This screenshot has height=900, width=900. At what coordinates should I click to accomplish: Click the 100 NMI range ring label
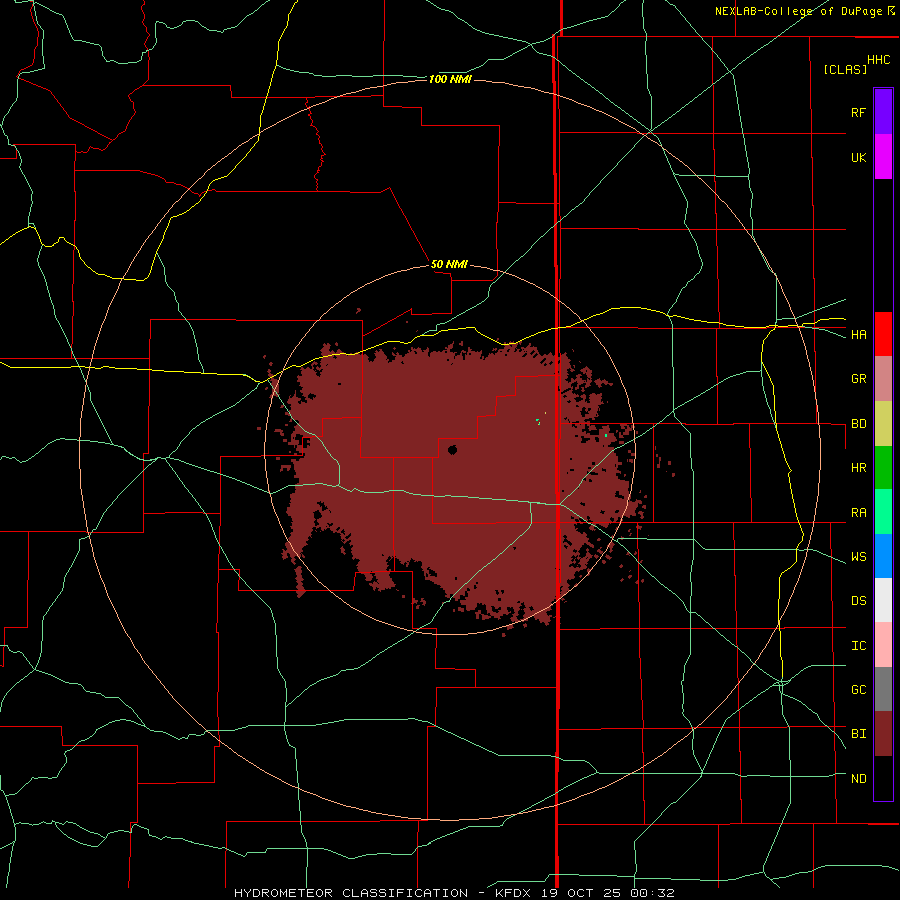click(450, 79)
